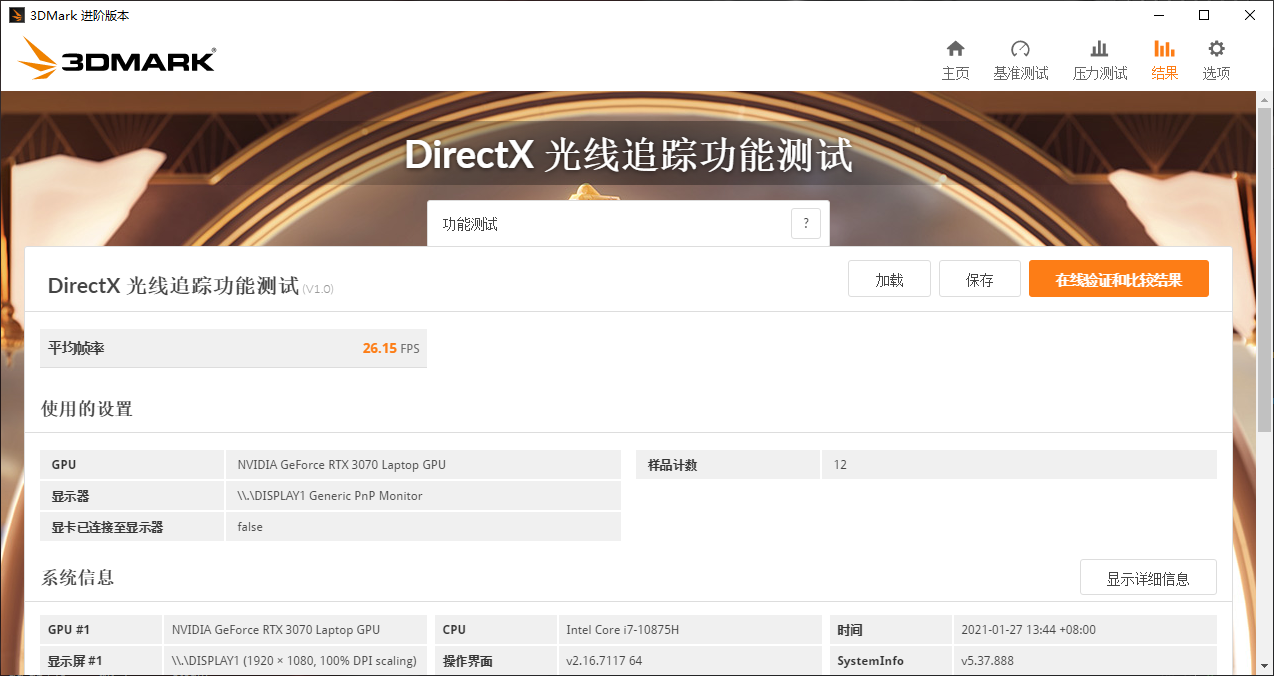The image size is (1274, 676).
Task: Click the question mark help button
Action: [806, 224]
